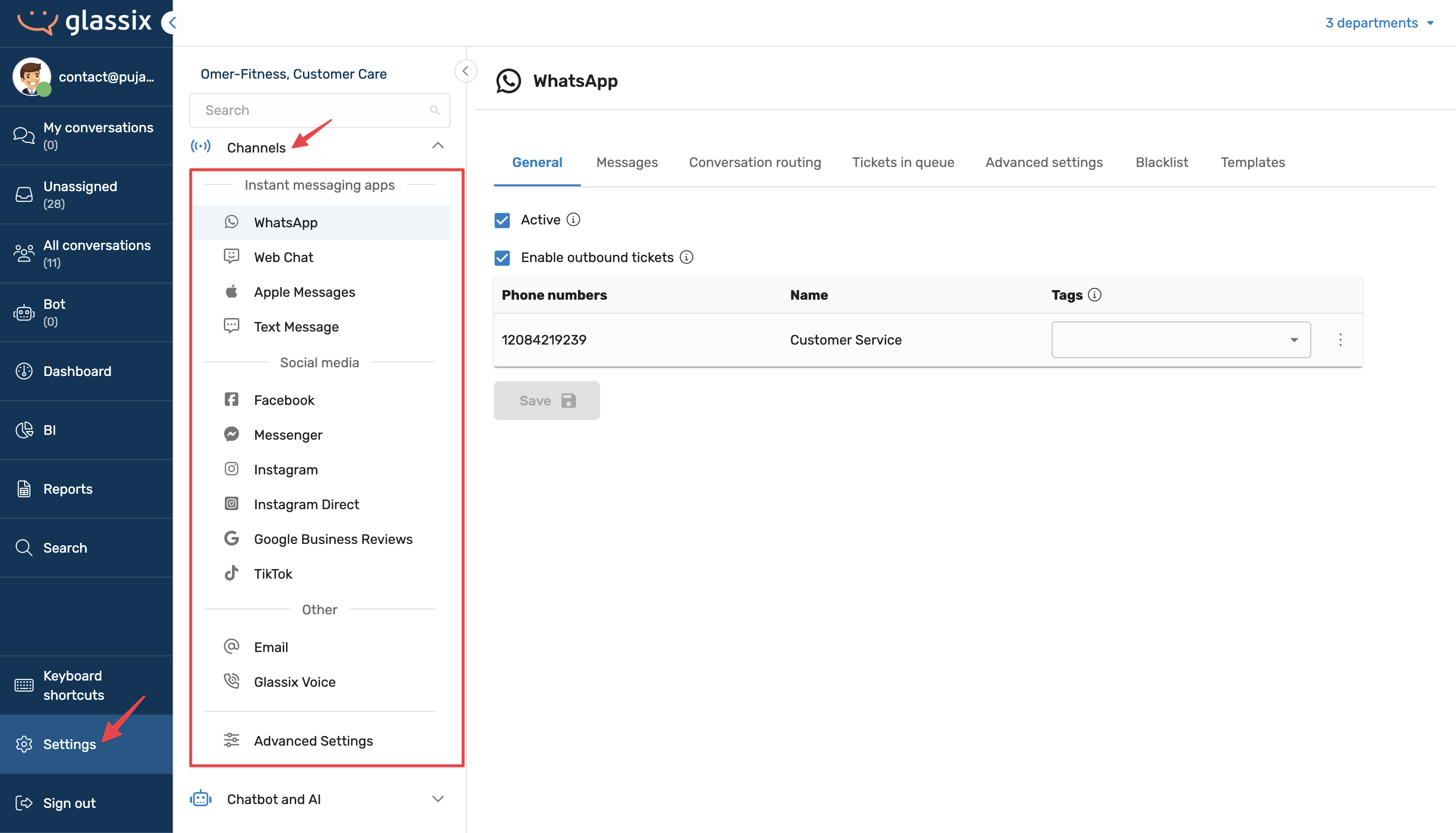Expand the Chatbot and AI section
1456x833 pixels.
438,799
